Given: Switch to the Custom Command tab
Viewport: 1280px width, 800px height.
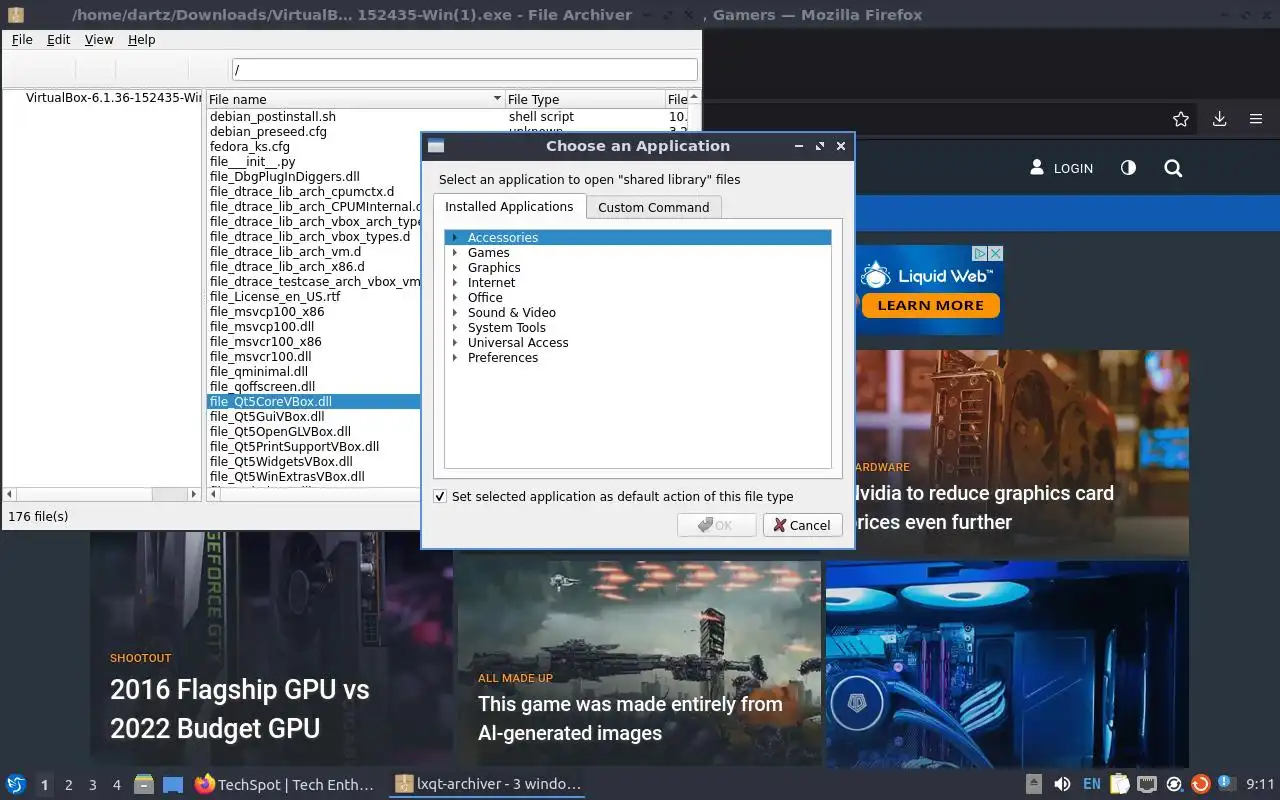Looking at the screenshot, I should coord(653,207).
